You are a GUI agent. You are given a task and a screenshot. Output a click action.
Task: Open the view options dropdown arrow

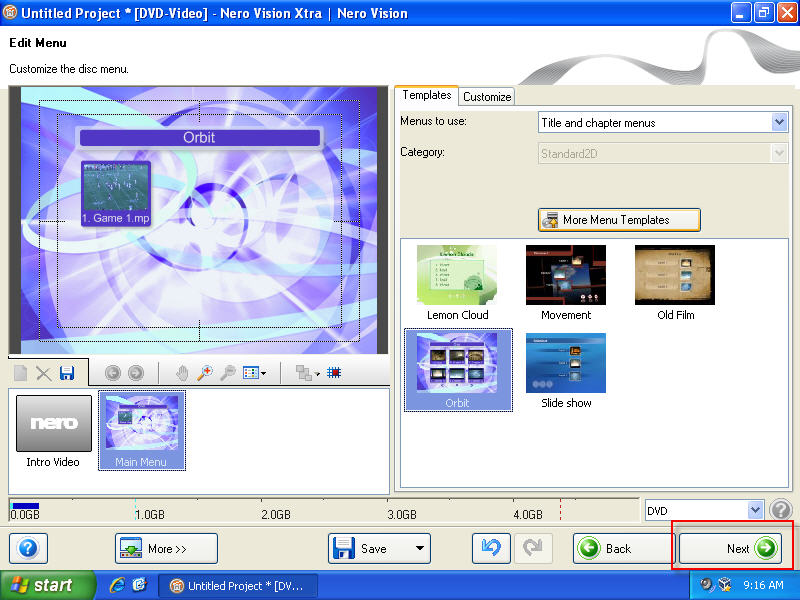click(263, 373)
